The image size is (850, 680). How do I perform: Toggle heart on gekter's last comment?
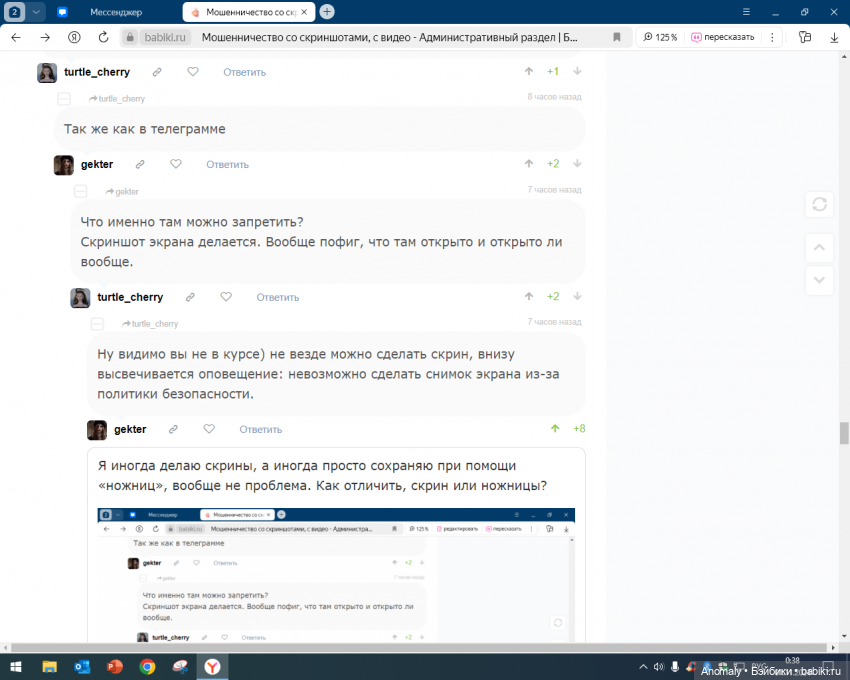click(209, 429)
